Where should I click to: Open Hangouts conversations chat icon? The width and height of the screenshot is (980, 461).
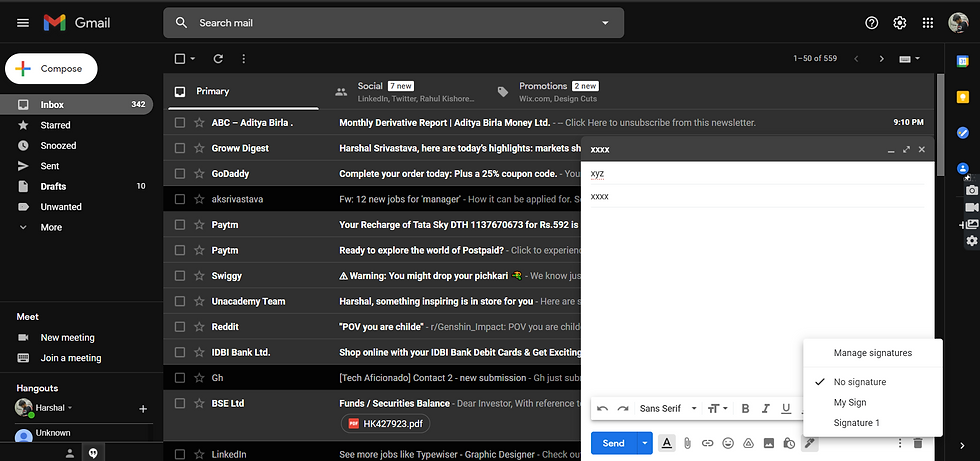click(x=93, y=453)
